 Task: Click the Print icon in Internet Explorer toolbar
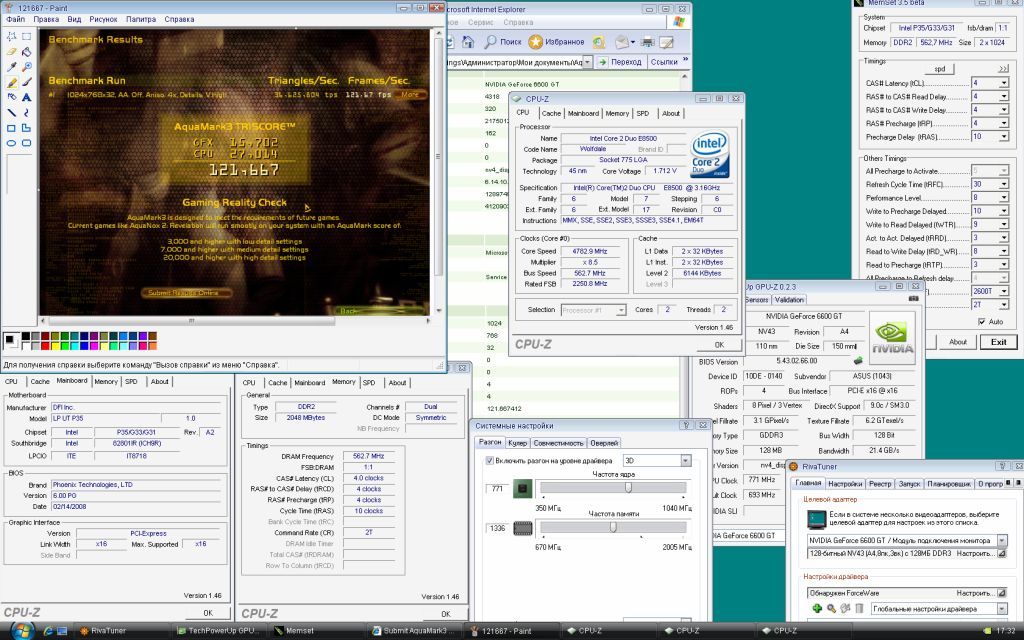click(x=647, y=42)
